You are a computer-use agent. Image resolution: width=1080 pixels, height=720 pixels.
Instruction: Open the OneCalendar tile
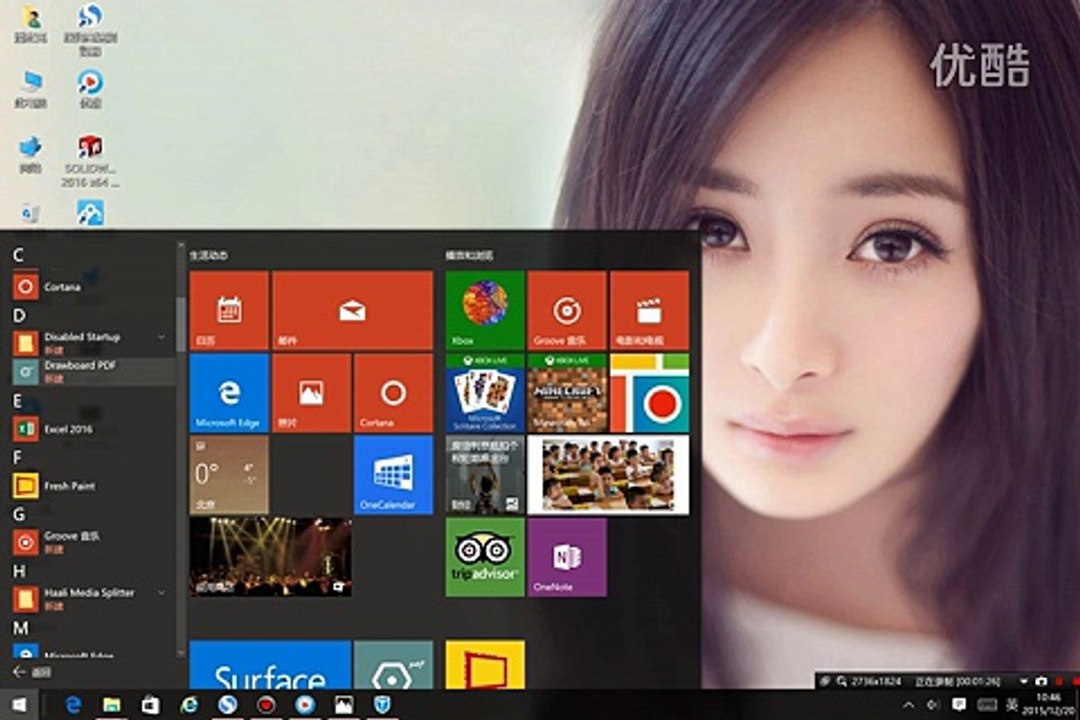[393, 475]
